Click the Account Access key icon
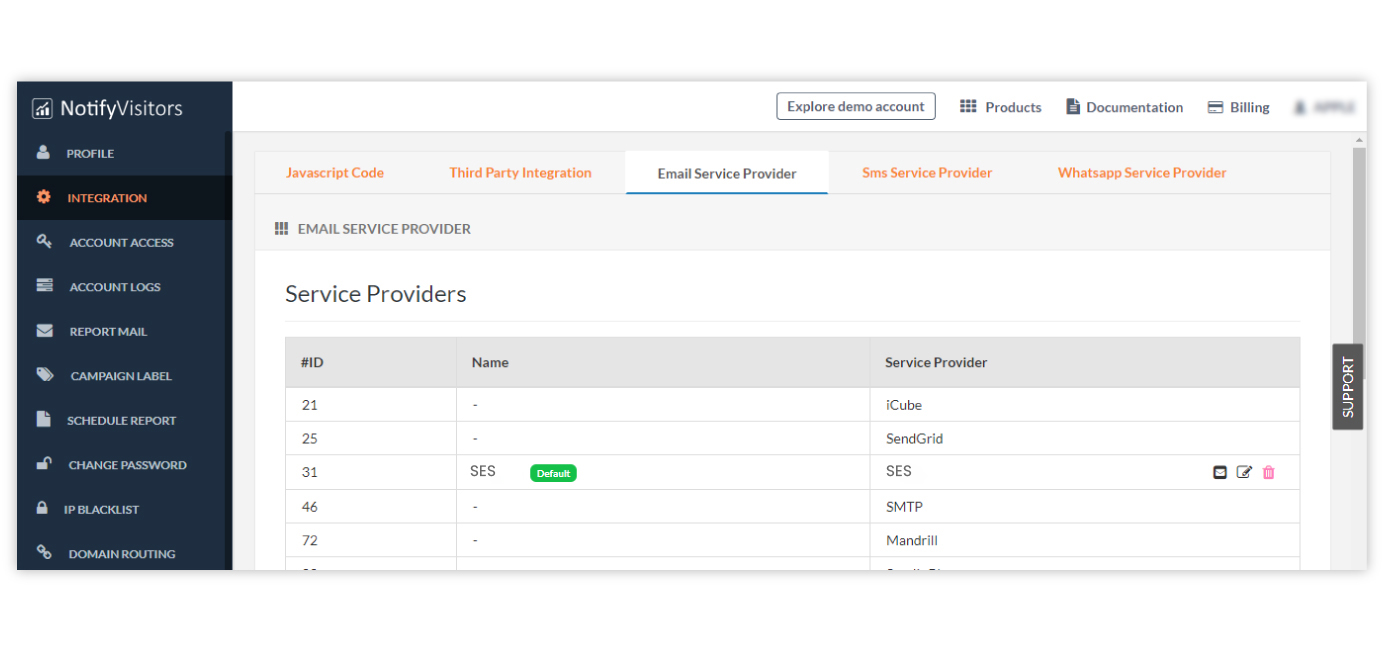Viewport: 1382px width, 650px height. [44, 242]
